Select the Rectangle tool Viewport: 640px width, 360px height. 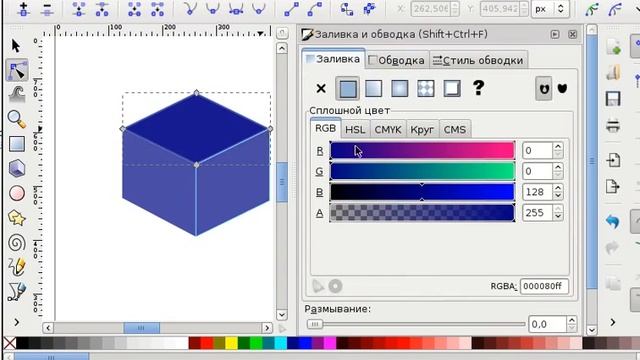click(17, 144)
